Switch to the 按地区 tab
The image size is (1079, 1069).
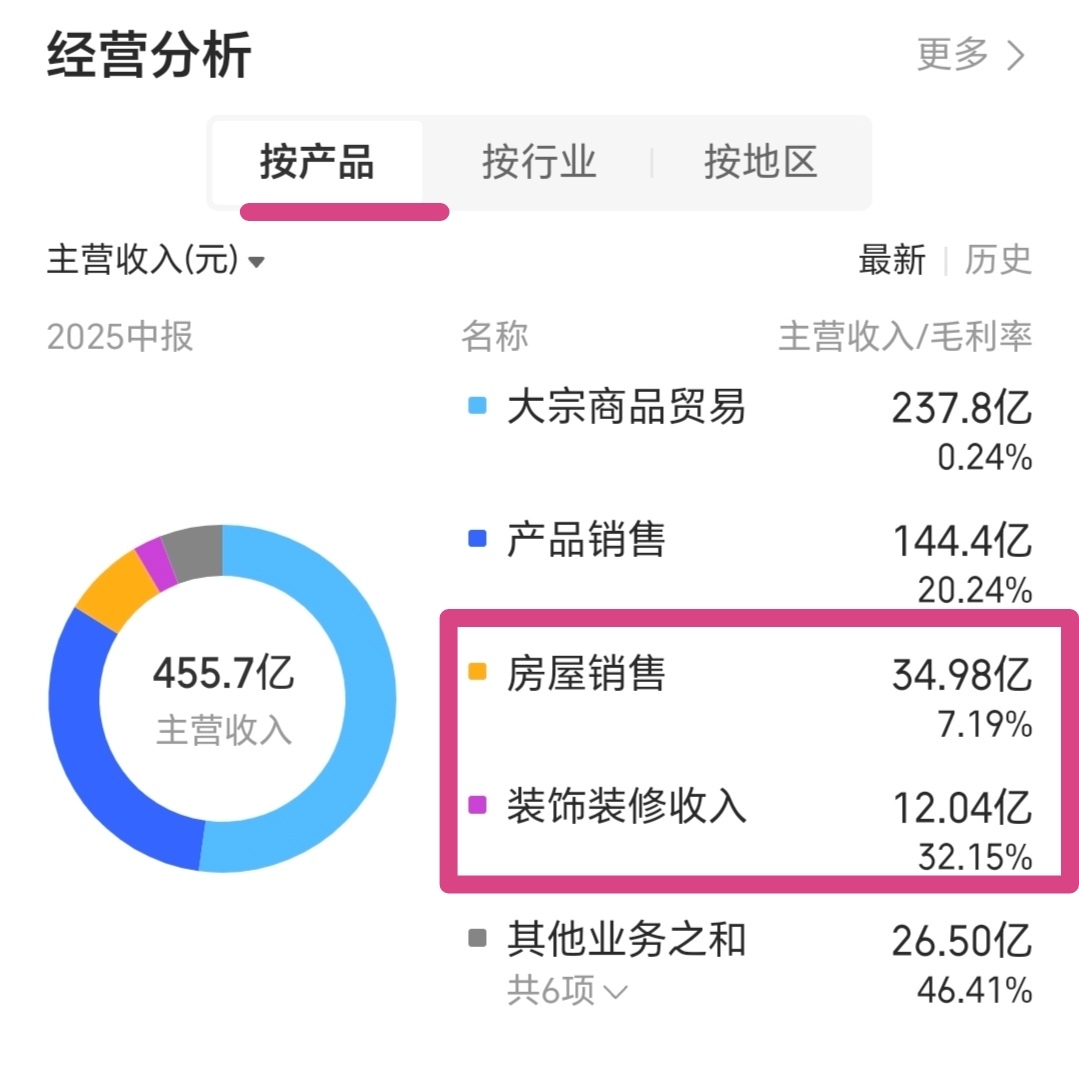coord(760,162)
